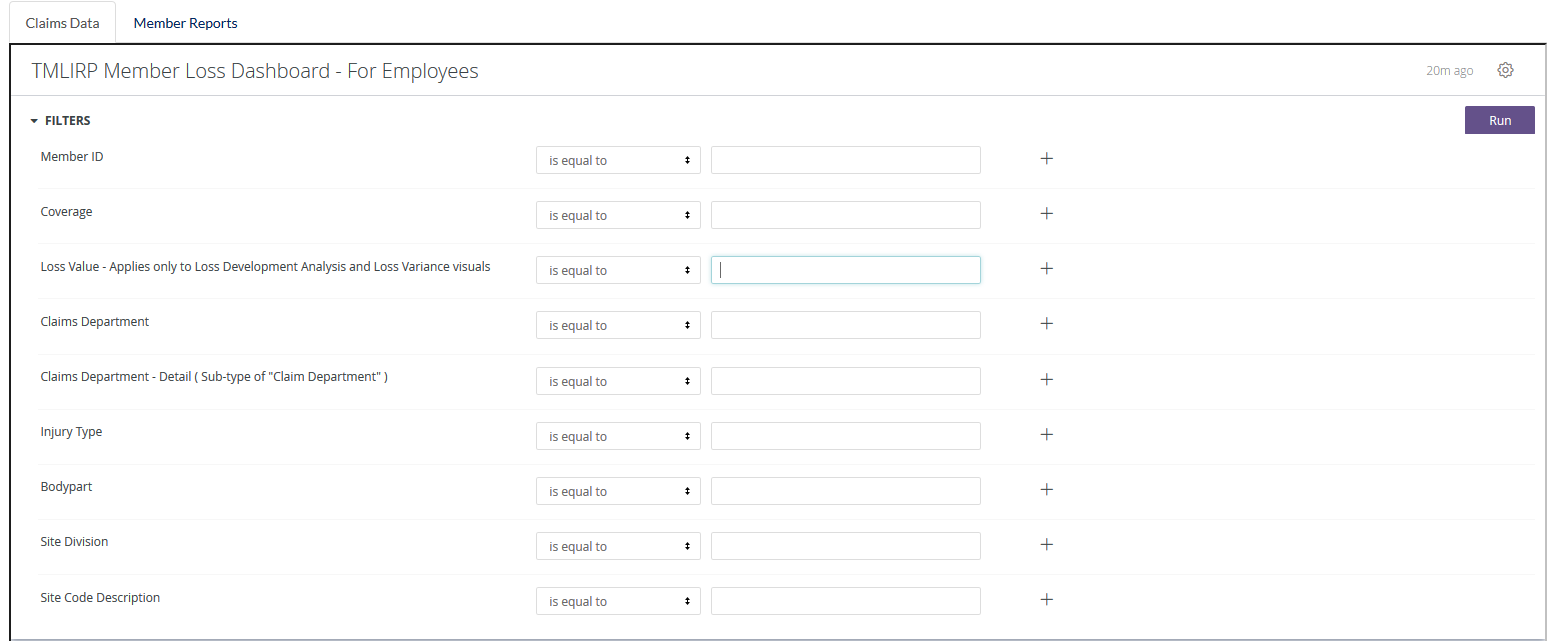Focus the Bodypart filter text box
Viewport: 1548px width, 641px height.
click(845, 491)
